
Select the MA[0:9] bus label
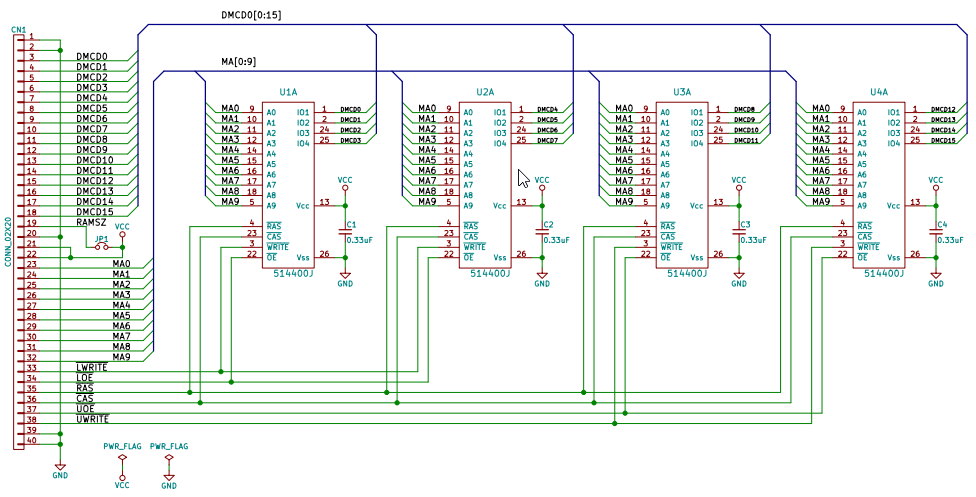(x=239, y=62)
